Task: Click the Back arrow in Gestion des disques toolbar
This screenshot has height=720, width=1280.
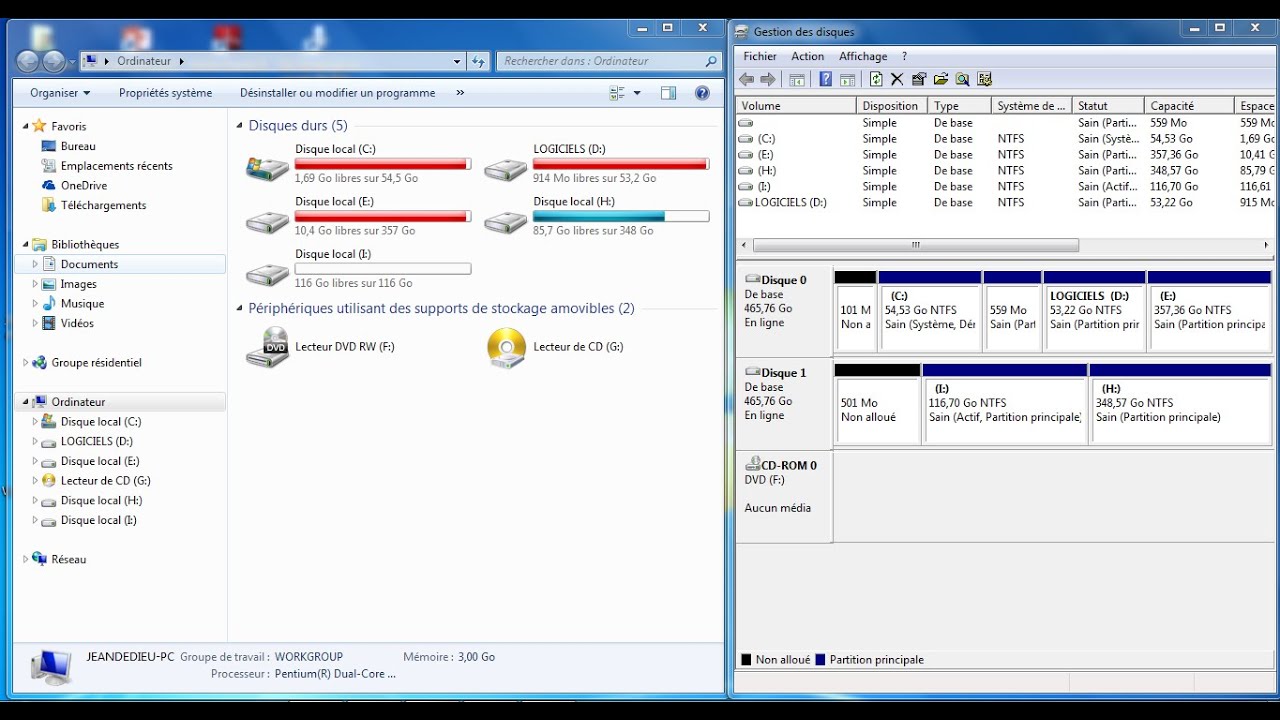Action: click(746, 79)
